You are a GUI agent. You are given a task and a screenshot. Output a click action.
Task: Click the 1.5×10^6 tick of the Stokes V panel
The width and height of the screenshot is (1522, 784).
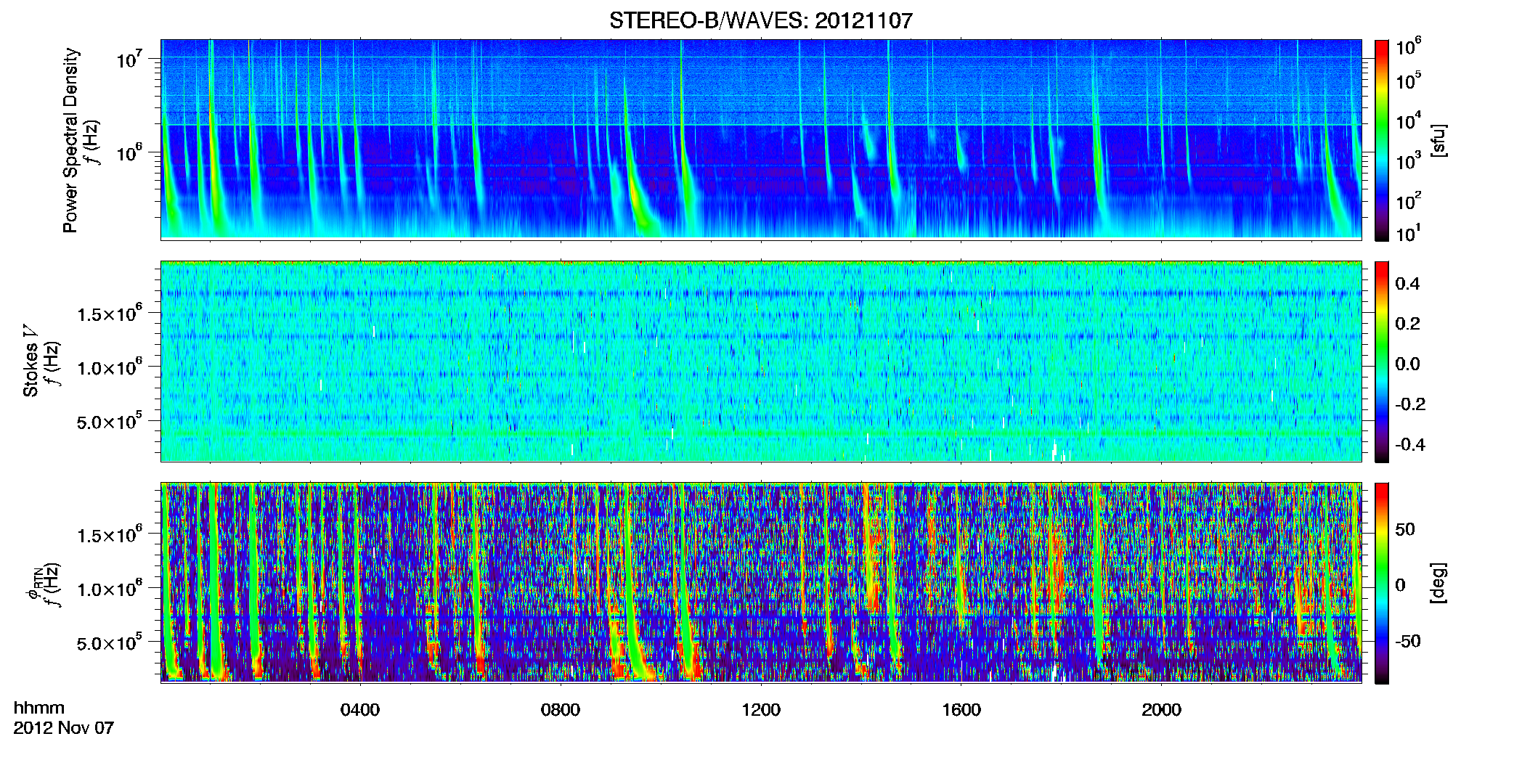(x=110, y=313)
